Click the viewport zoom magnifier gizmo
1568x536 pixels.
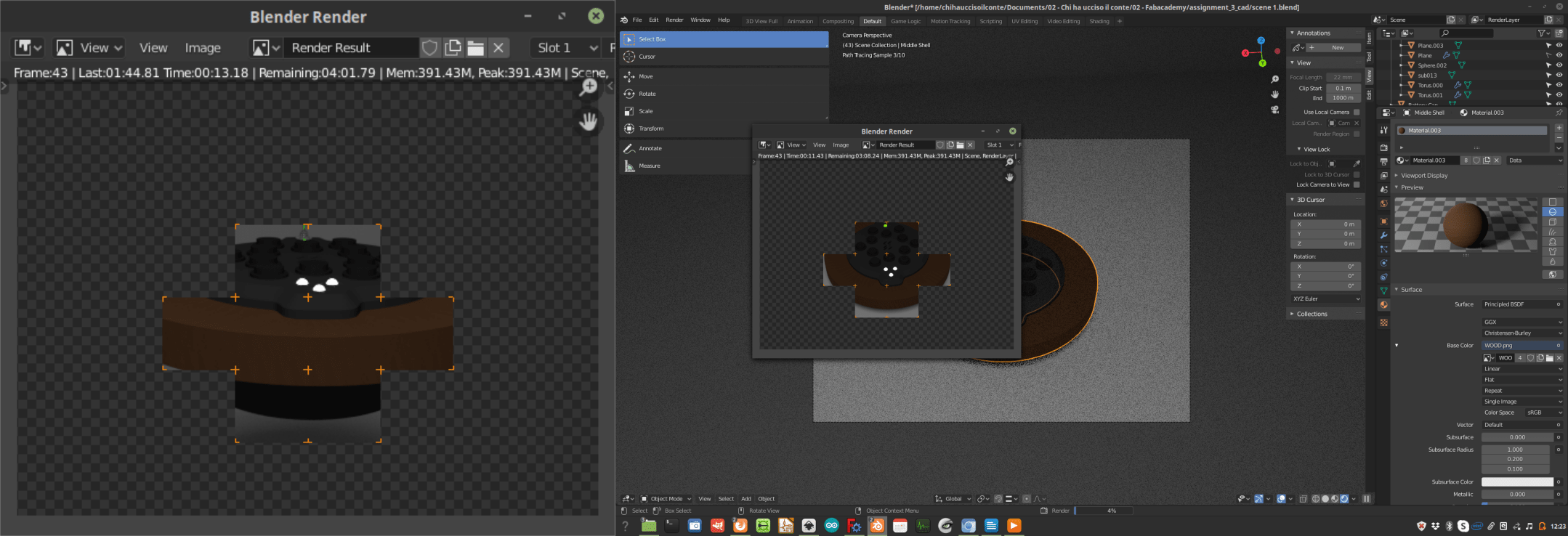(x=1274, y=79)
